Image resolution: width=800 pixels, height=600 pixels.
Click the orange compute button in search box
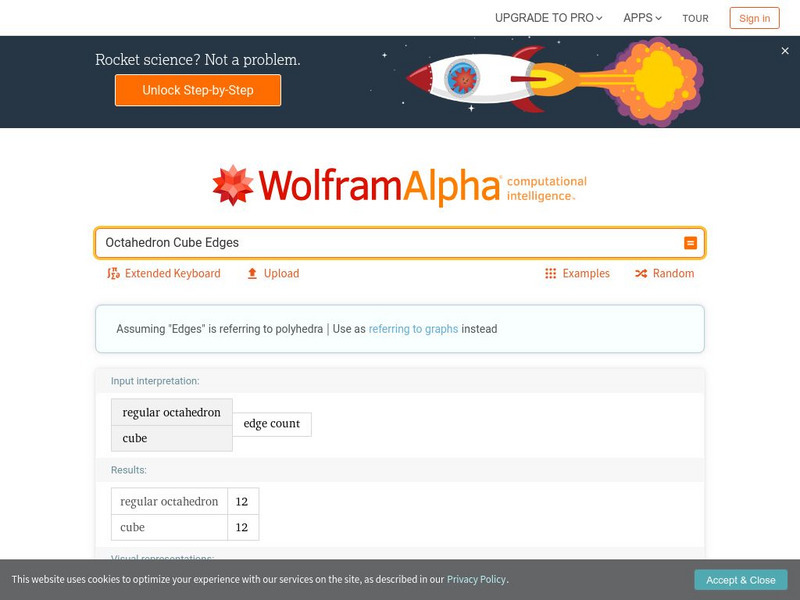[x=690, y=243]
